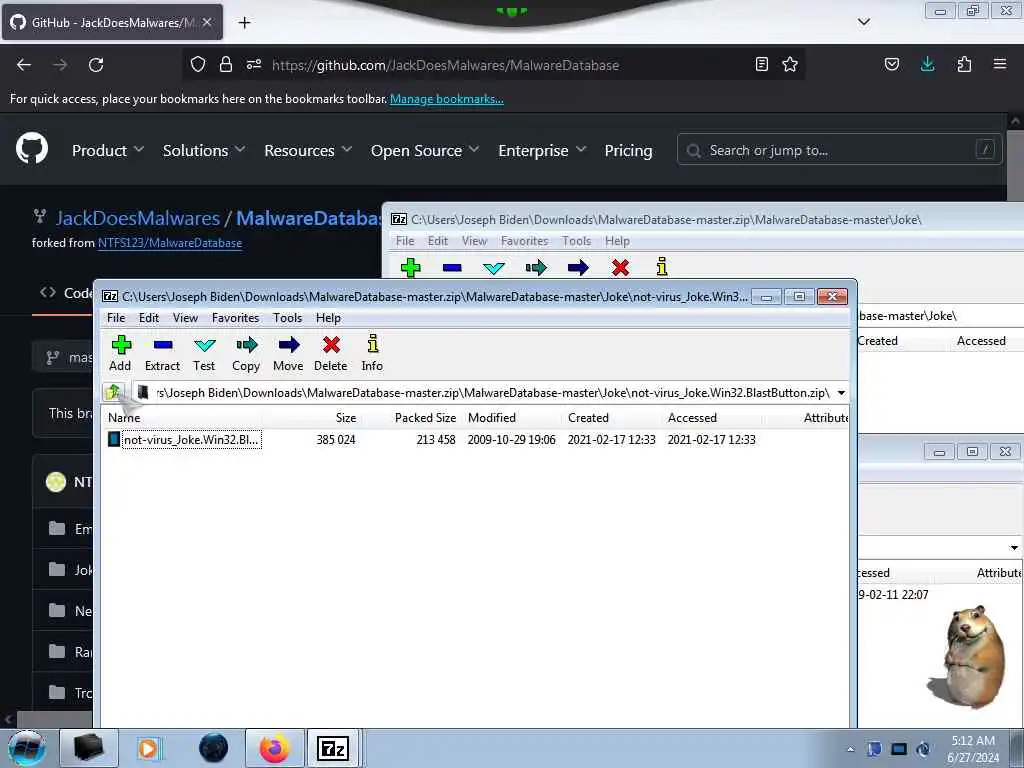
Task: Open the Windows Start menu
Action: point(26,748)
